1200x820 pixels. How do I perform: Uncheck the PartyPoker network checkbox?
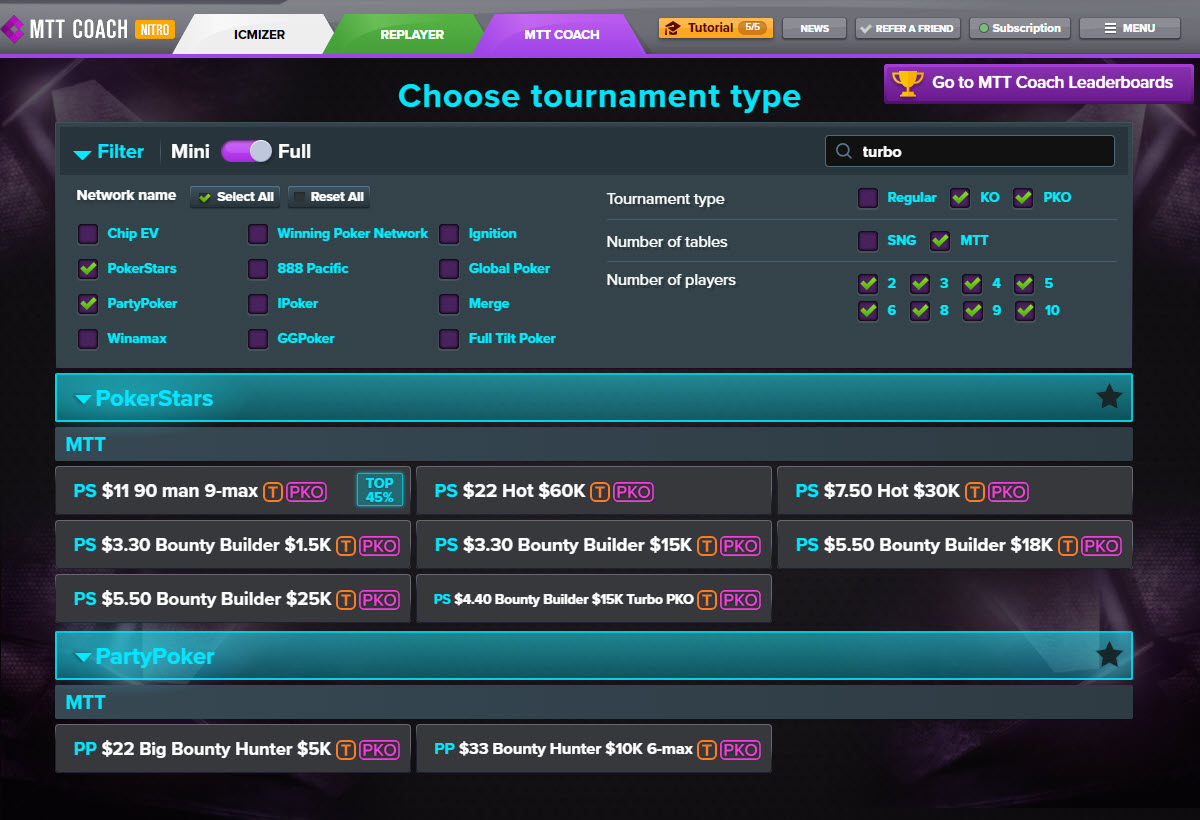pyautogui.click(x=88, y=304)
